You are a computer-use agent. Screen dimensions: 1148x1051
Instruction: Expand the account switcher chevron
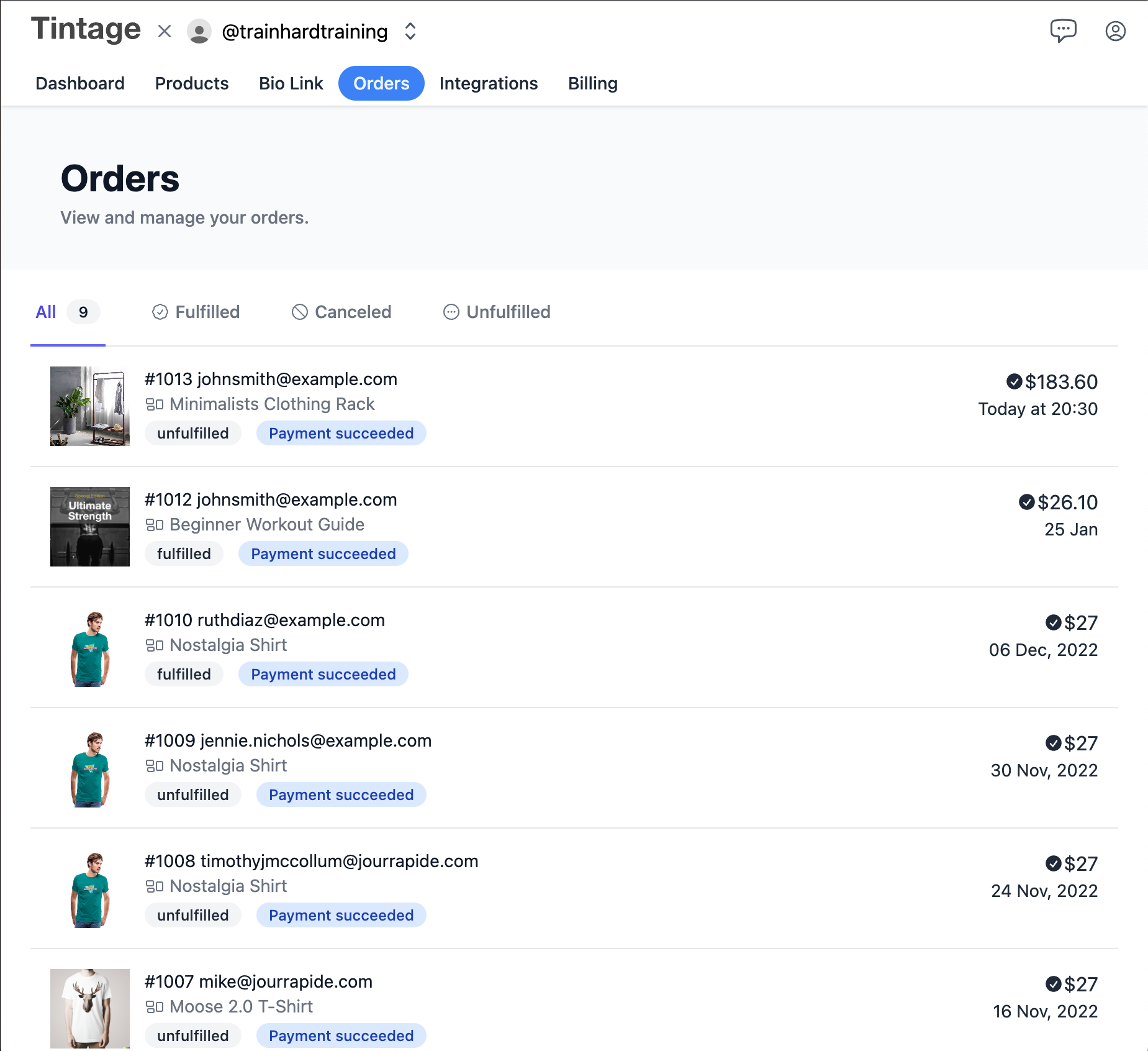click(x=410, y=31)
